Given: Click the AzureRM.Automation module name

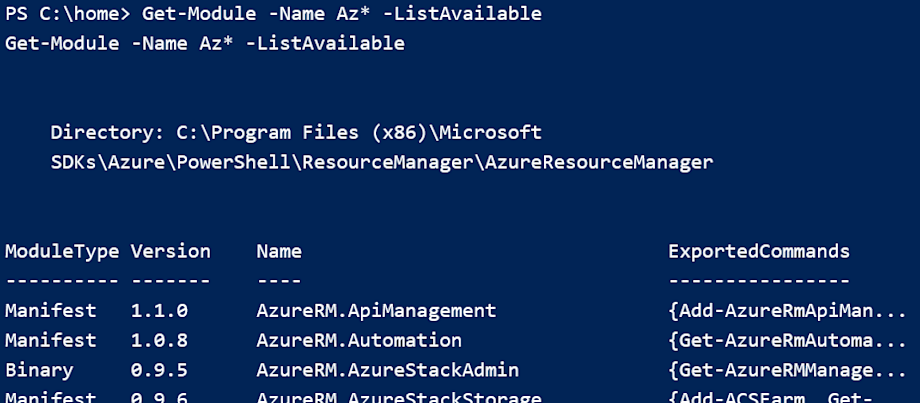Looking at the screenshot, I should [x=359, y=341].
